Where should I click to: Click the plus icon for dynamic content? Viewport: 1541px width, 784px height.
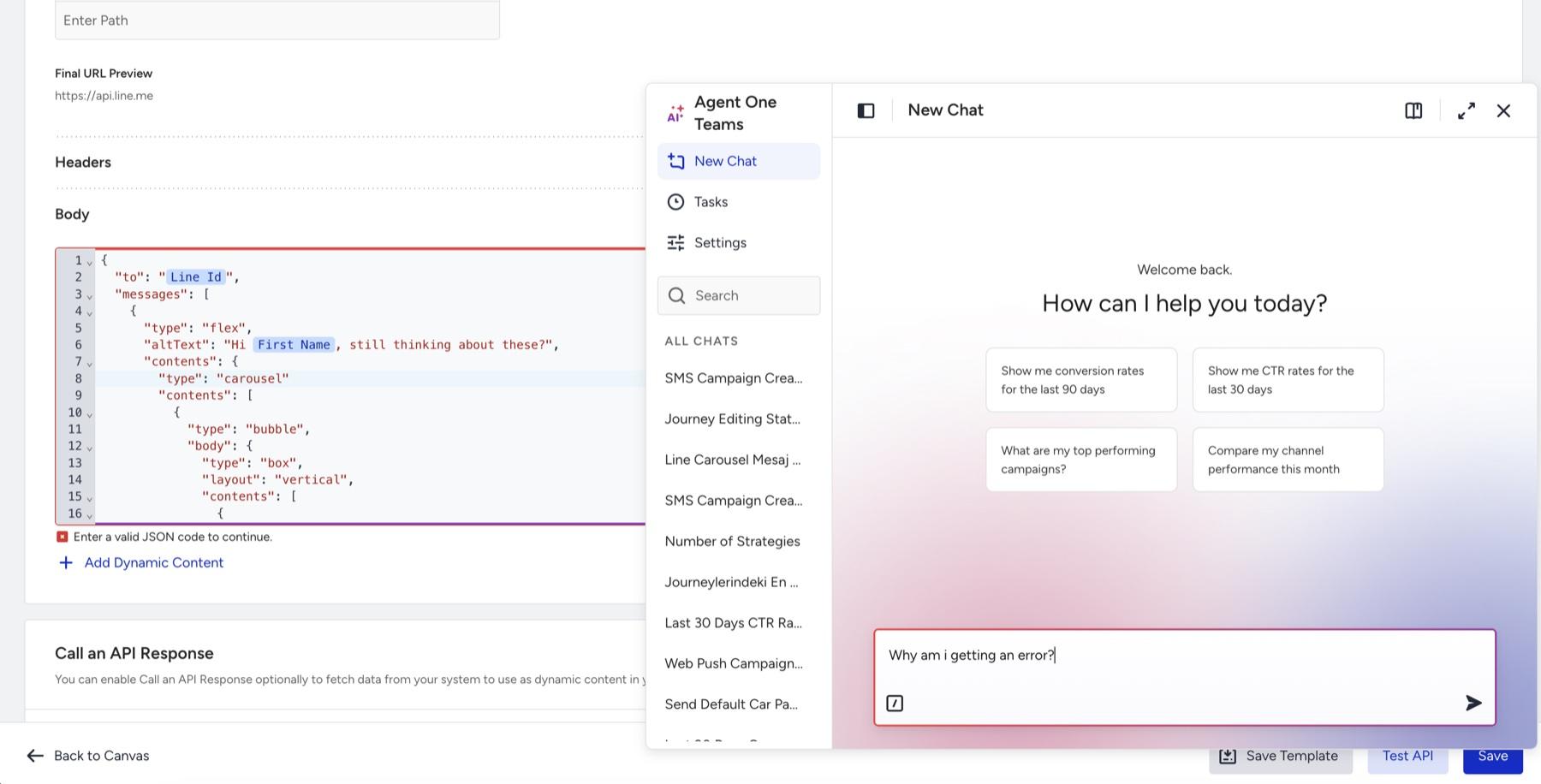(x=65, y=562)
